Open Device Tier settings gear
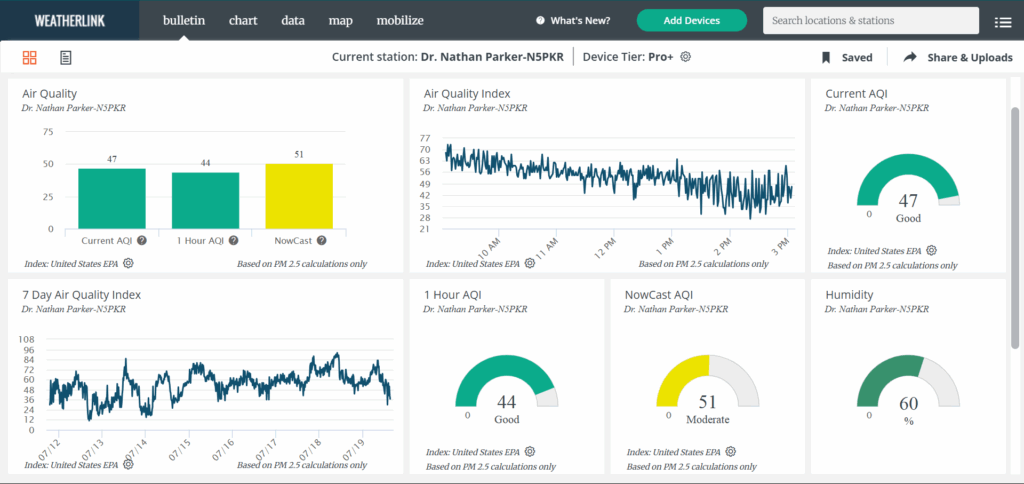 [686, 57]
